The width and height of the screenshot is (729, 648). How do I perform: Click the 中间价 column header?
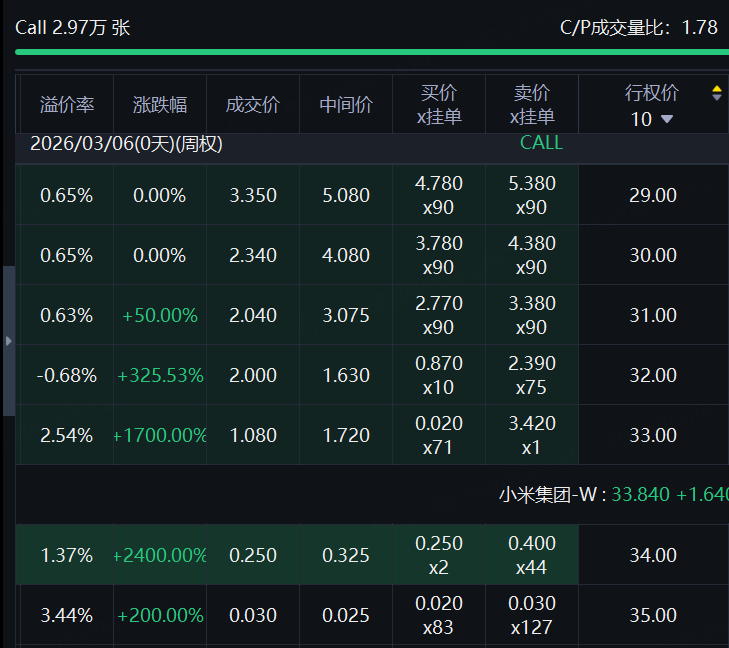pos(346,105)
